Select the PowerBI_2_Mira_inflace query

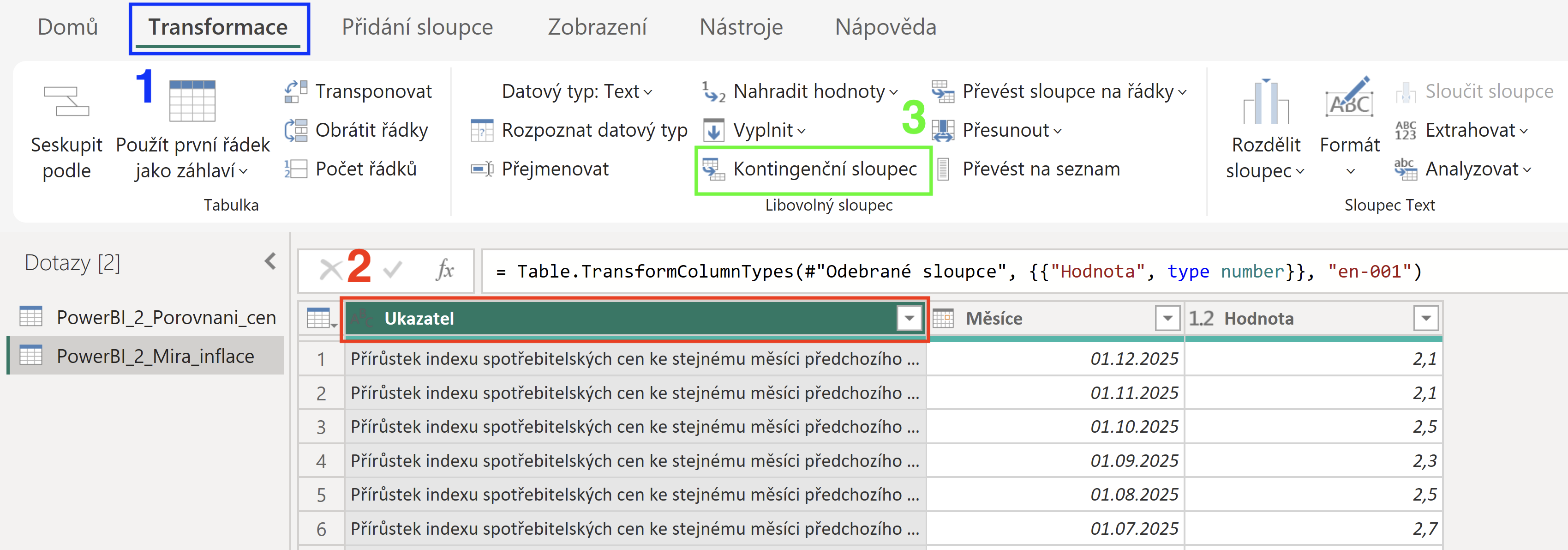coord(146,355)
